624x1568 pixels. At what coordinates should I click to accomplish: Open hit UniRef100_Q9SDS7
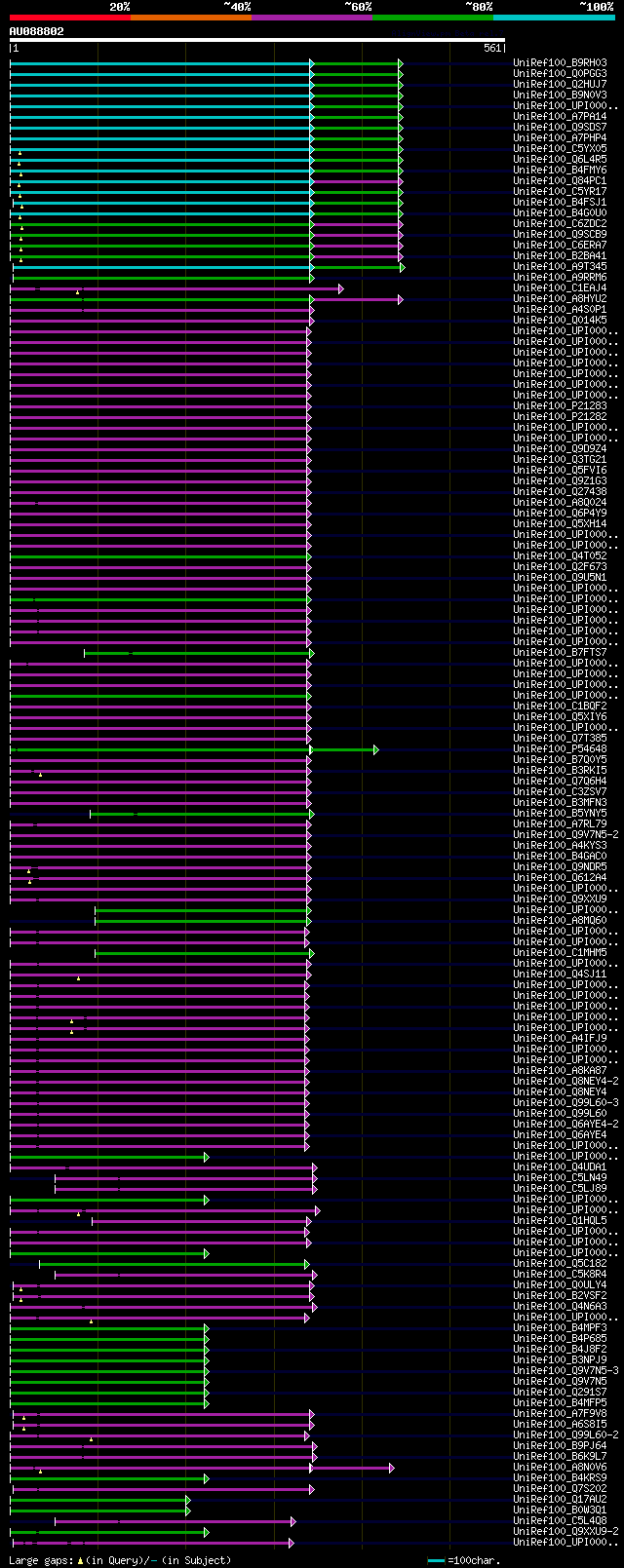(561, 127)
